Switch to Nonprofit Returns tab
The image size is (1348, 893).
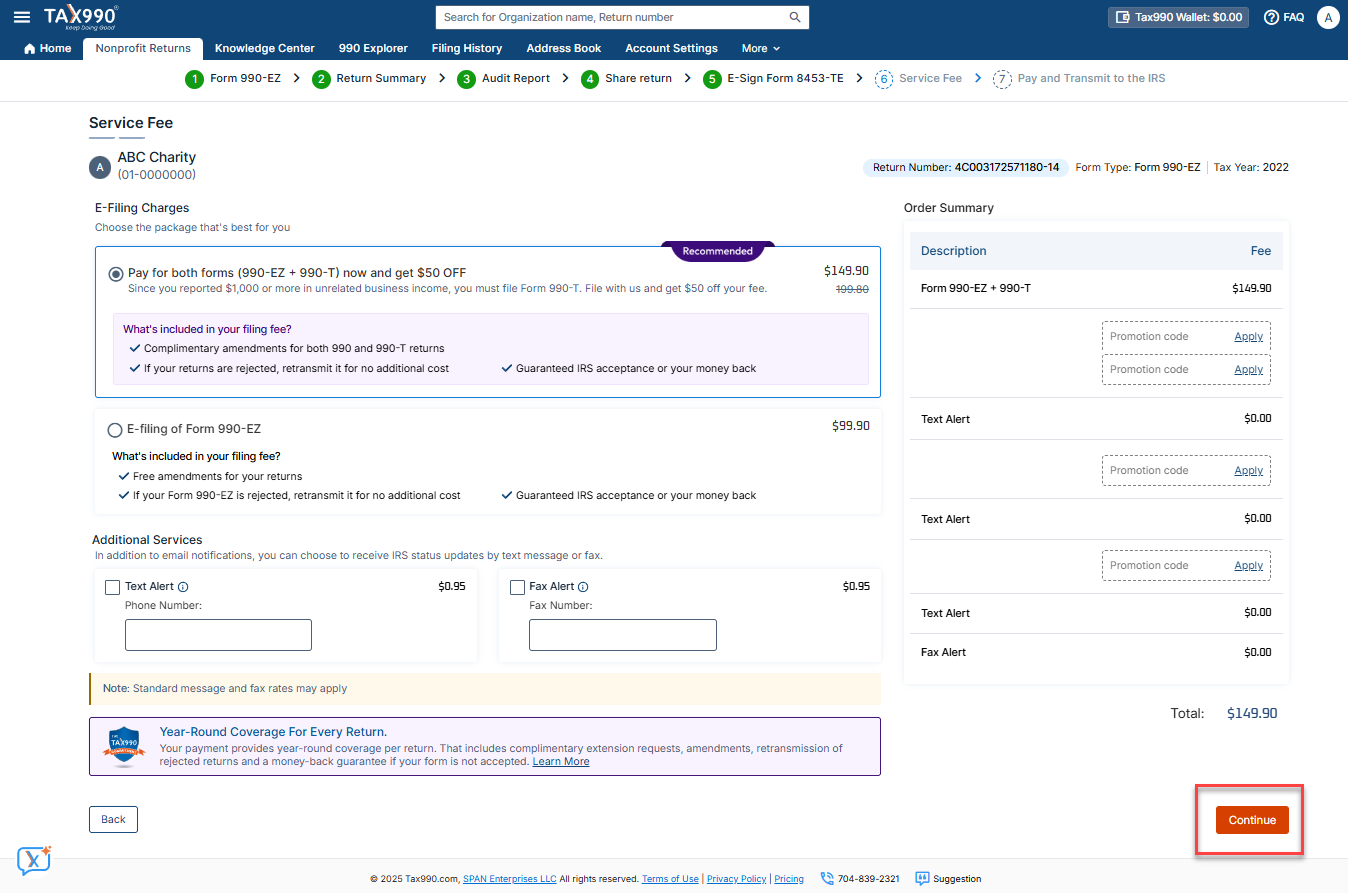pyautogui.click(x=143, y=48)
